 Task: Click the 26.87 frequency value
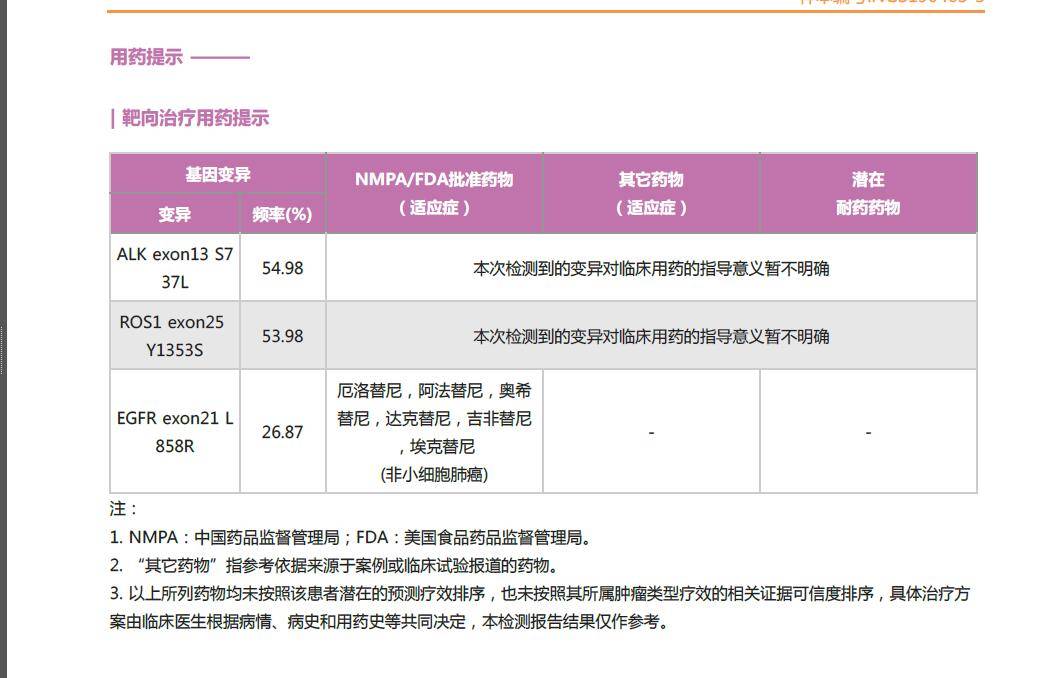282,432
